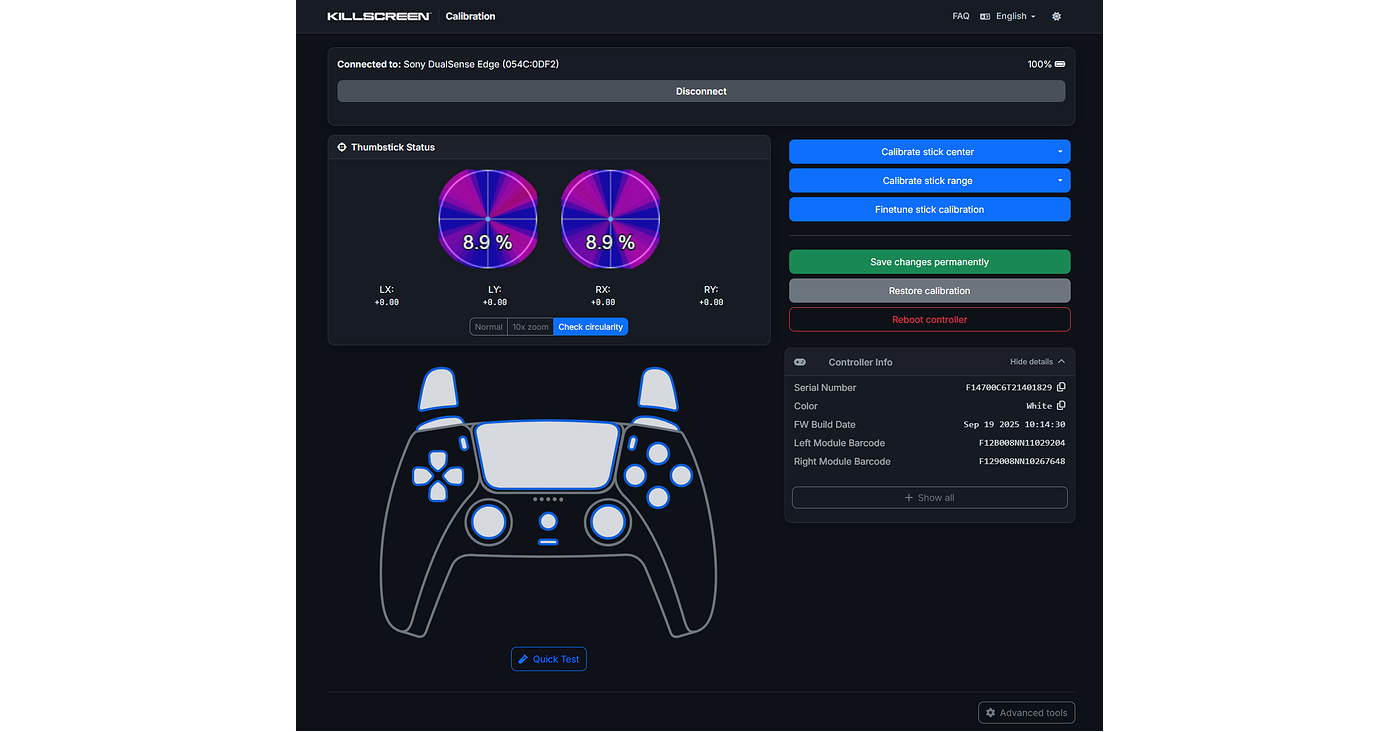Disconnect the controller
1399x732 pixels.
(701, 91)
